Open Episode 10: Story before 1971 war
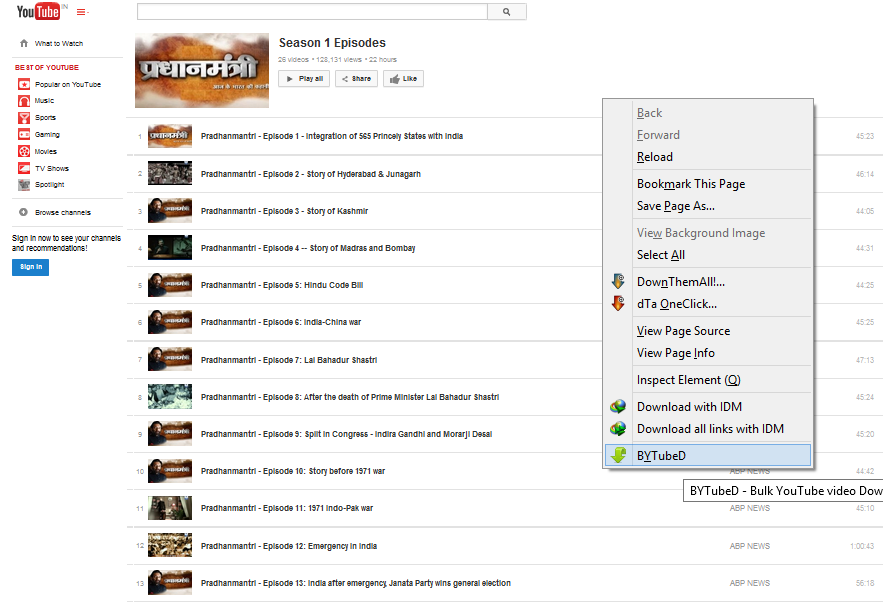Screen dimensions: 883x607 coord(293,471)
